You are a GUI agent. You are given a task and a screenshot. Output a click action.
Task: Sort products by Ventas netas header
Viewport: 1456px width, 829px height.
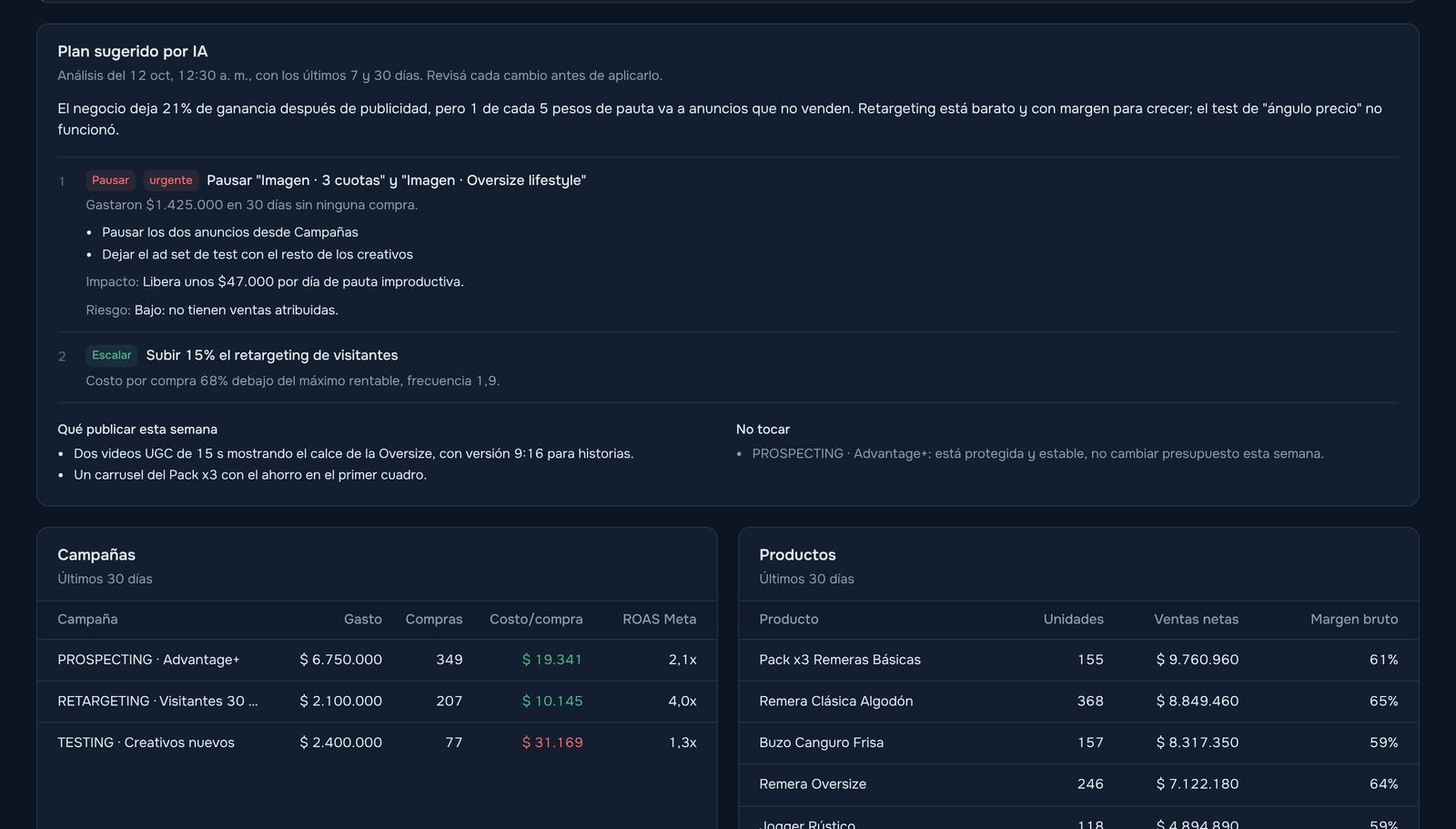(1197, 620)
